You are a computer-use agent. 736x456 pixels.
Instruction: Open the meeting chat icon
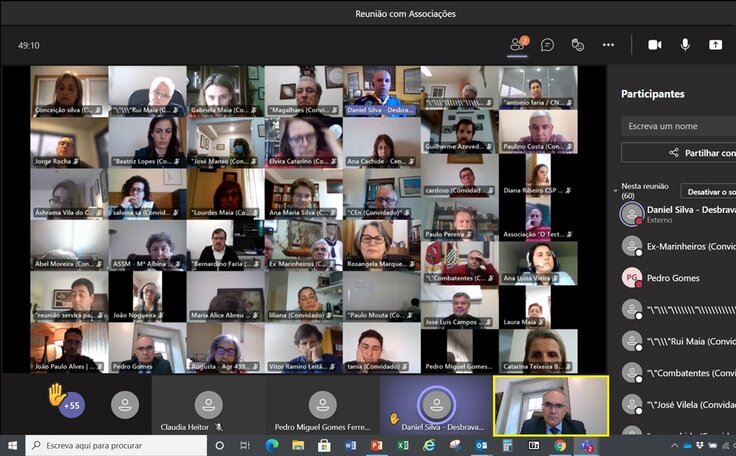click(548, 45)
